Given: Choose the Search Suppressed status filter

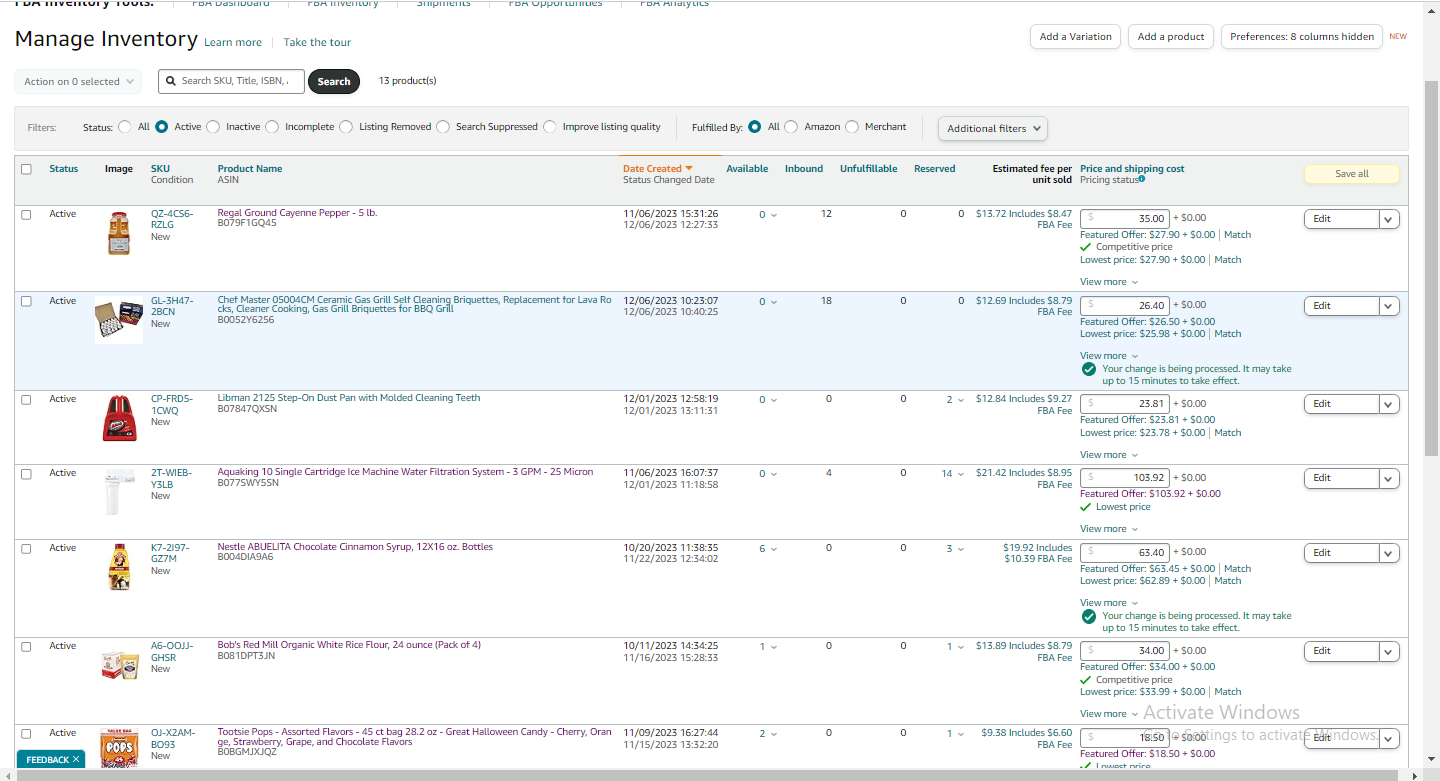Looking at the screenshot, I should click(443, 127).
